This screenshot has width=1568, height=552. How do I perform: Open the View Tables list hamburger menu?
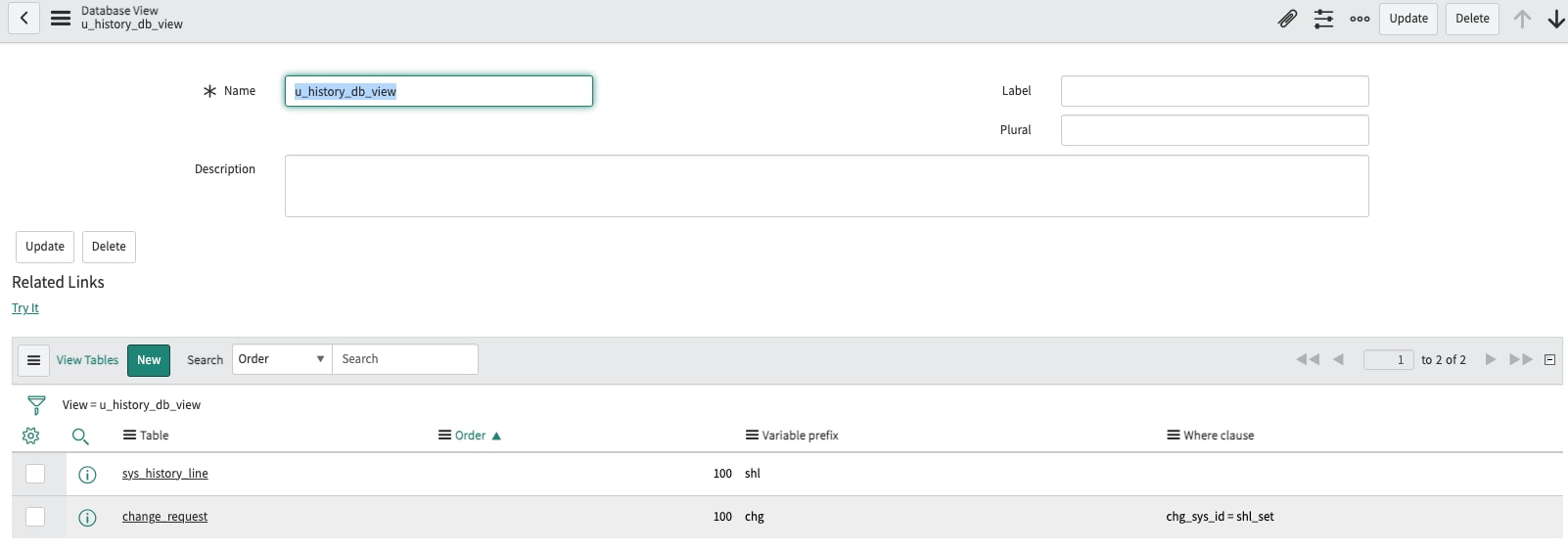tap(33, 360)
